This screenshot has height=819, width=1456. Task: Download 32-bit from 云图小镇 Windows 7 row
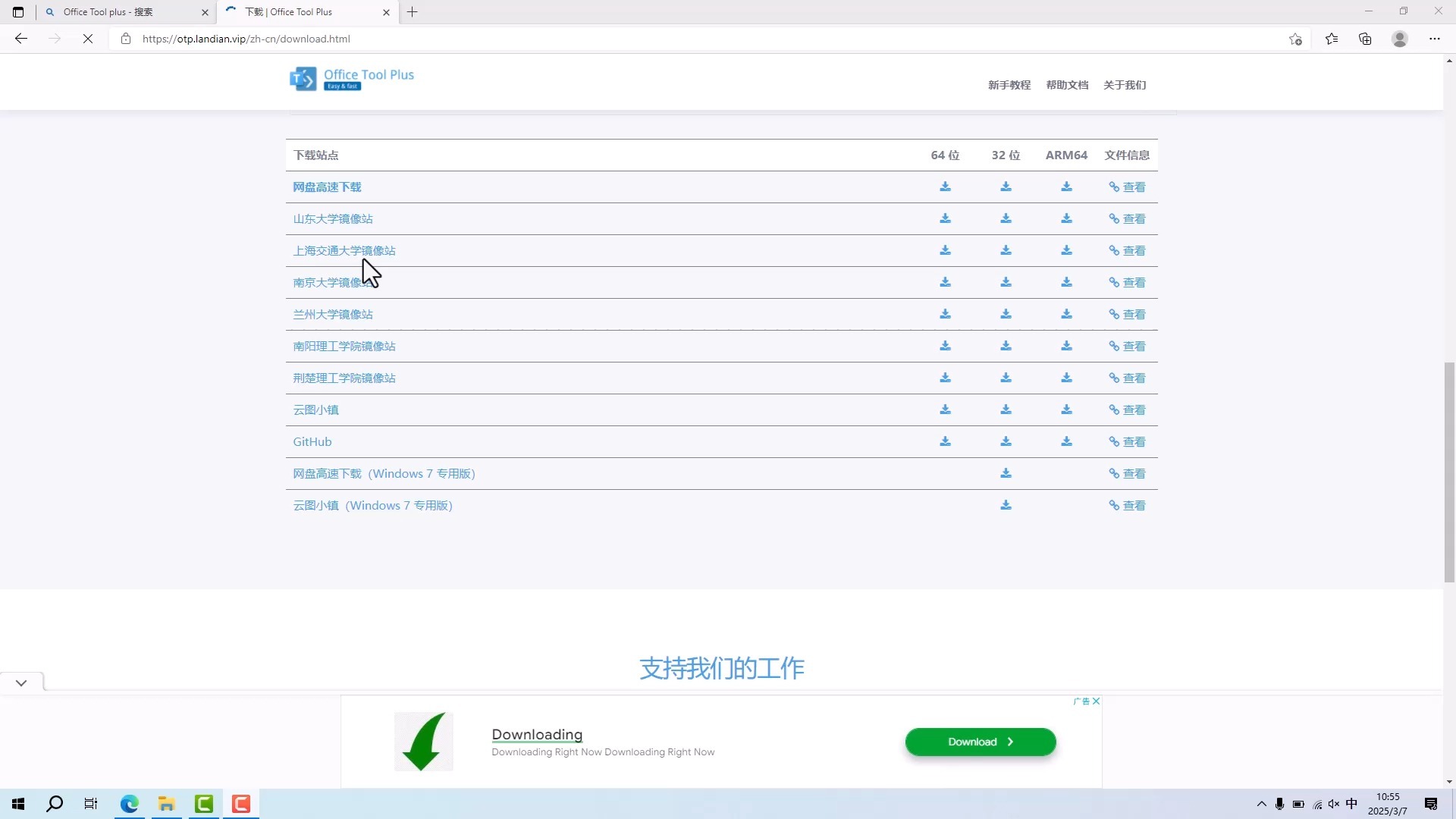(1006, 505)
